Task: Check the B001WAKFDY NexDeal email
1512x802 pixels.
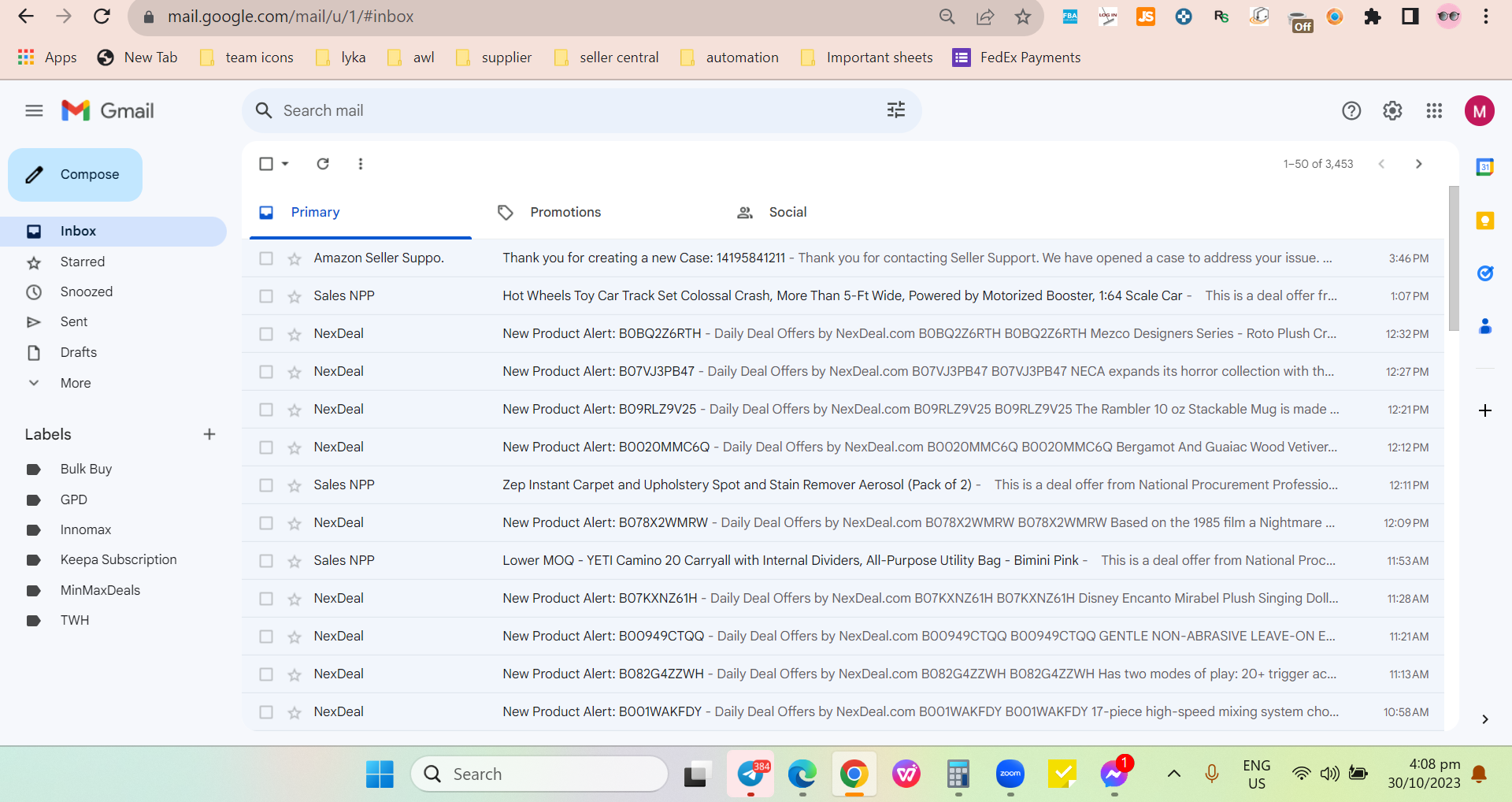Action: click(266, 712)
